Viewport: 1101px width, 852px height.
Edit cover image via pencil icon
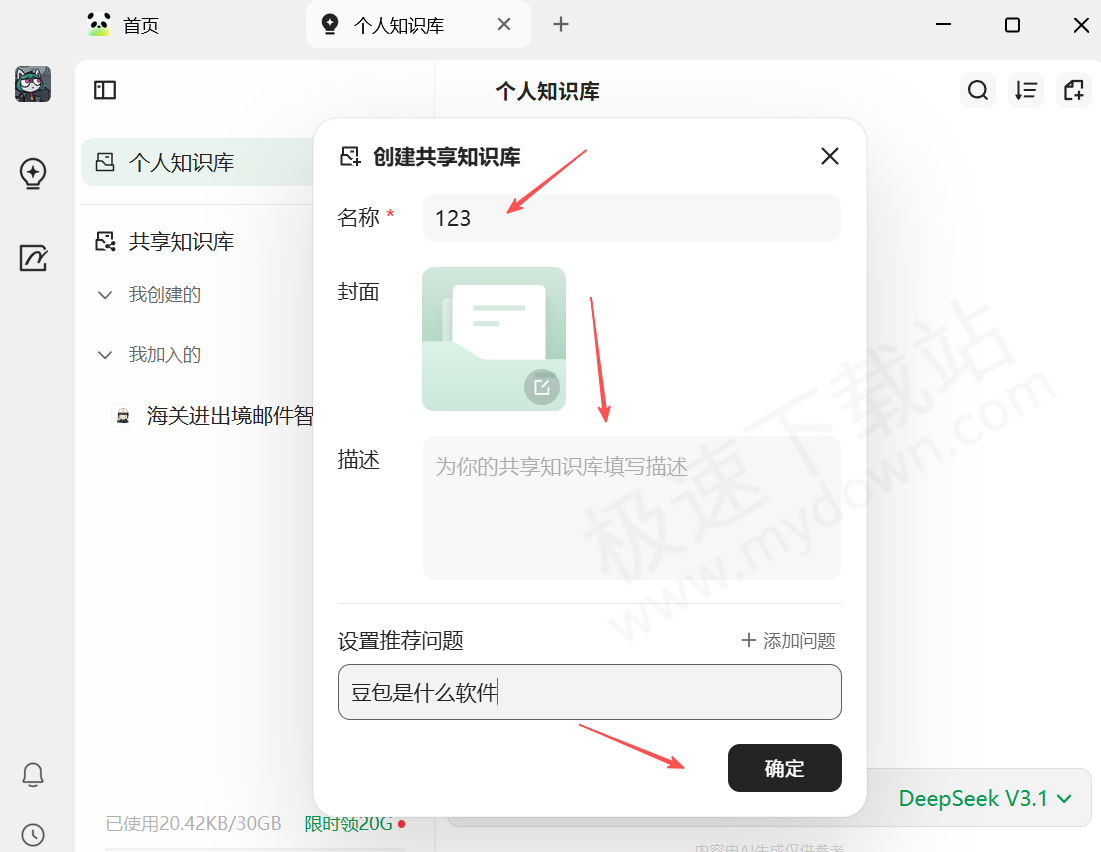point(542,387)
